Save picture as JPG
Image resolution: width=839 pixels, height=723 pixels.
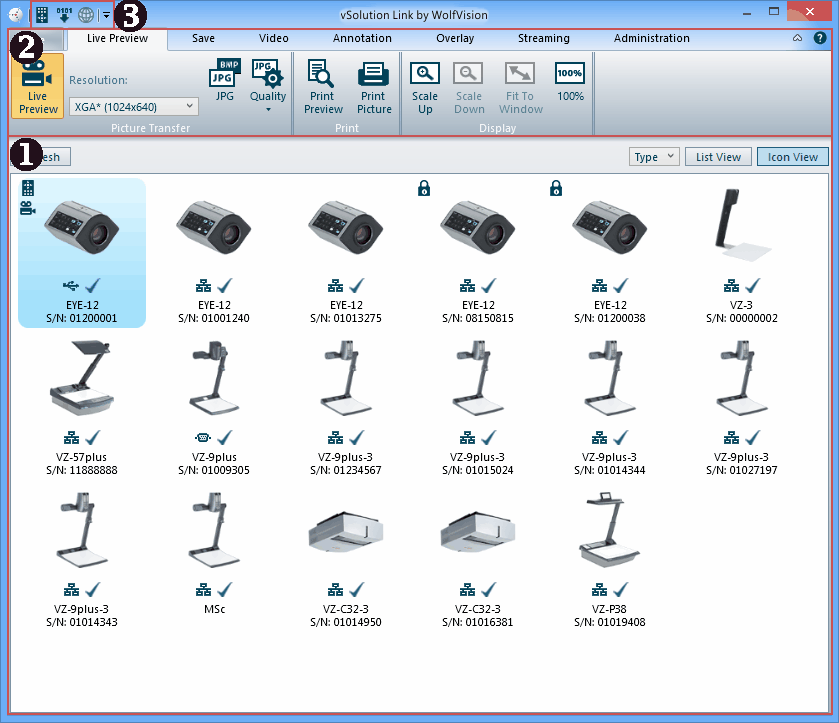tap(224, 80)
